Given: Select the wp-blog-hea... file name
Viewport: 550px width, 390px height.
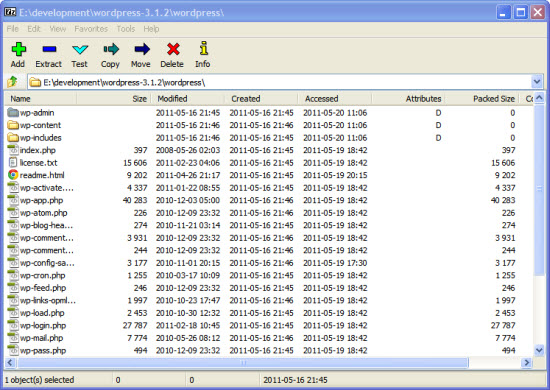Looking at the screenshot, I should [x=46, y=226].
